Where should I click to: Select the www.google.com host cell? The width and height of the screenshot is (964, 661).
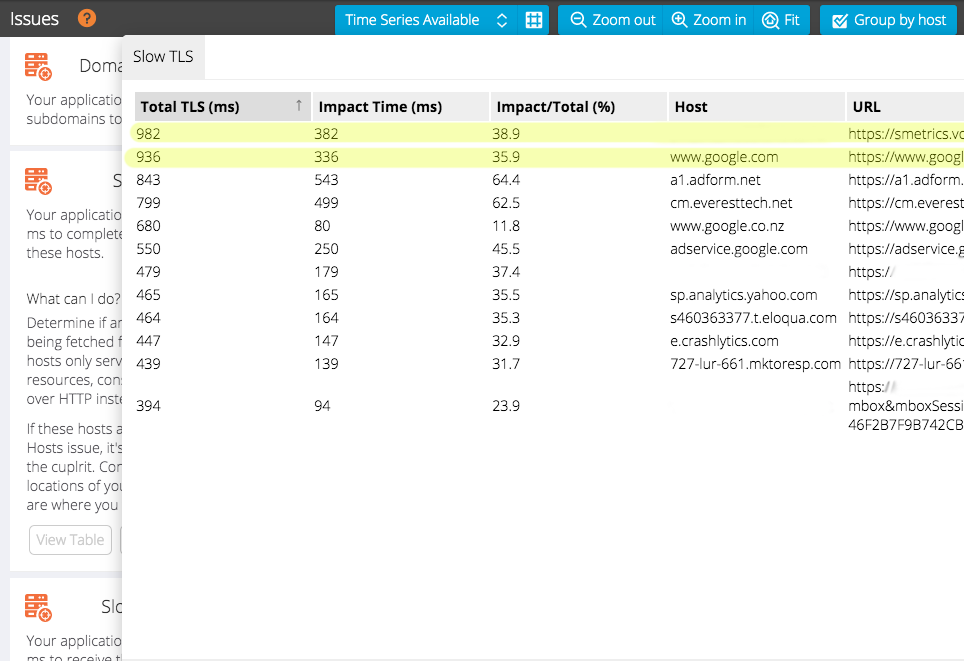pyautogui.click(x=724, y=157)
